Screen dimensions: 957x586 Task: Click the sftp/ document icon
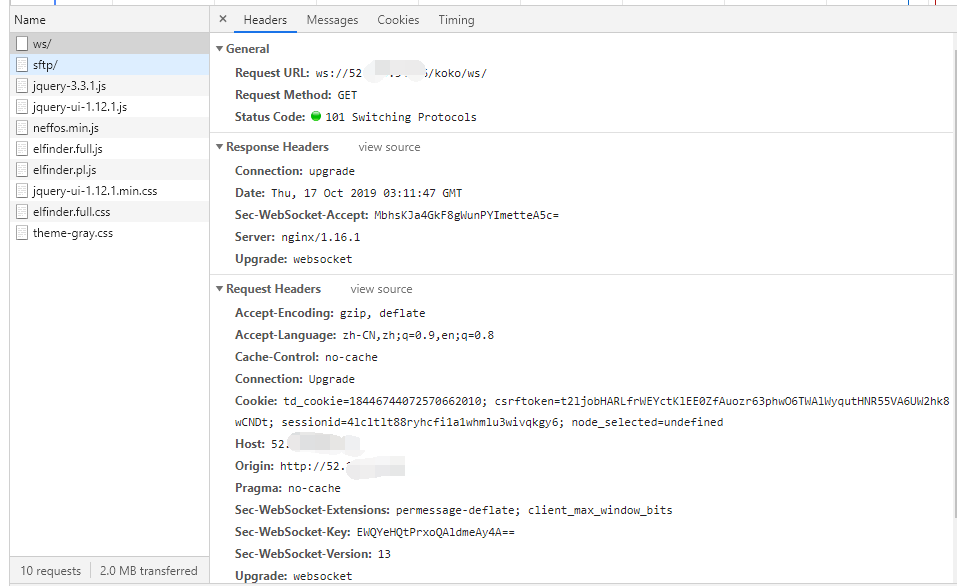[x=22, y=65]
